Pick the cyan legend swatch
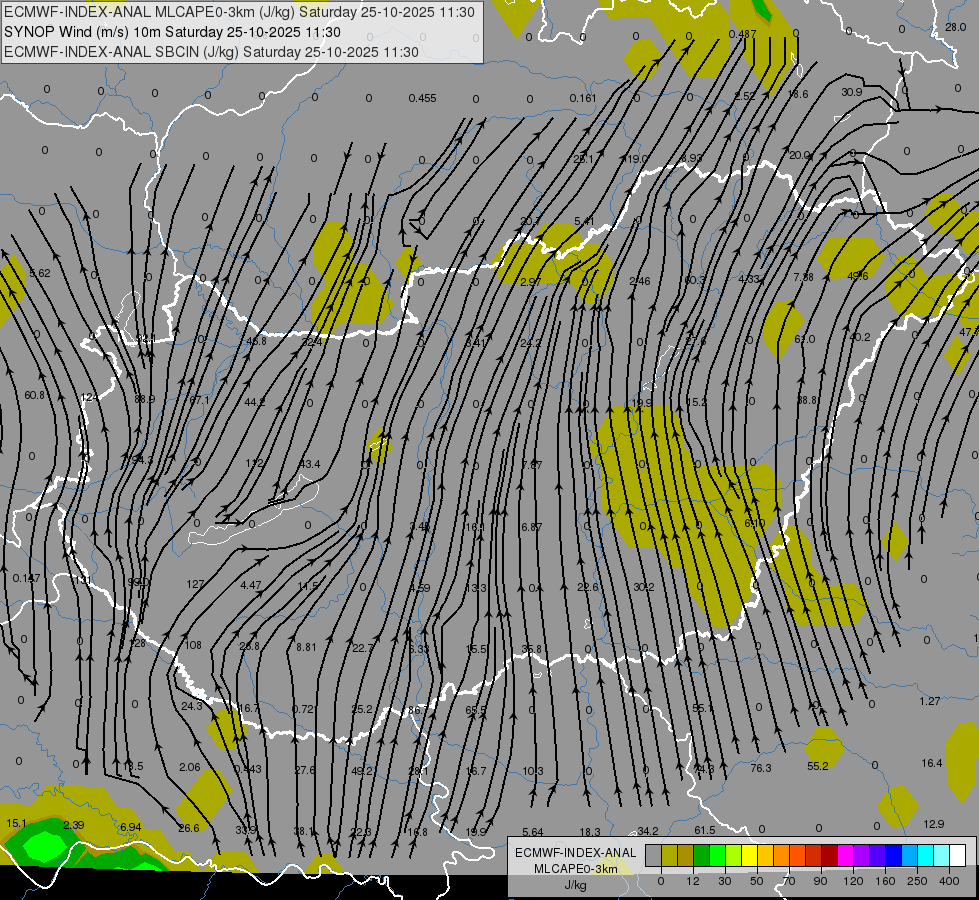 point(927,855)
